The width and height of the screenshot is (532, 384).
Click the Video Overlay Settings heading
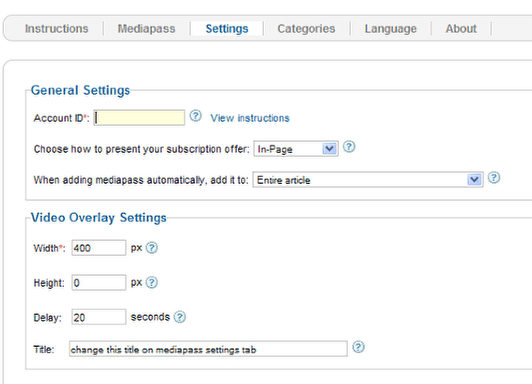click(99, 218)
